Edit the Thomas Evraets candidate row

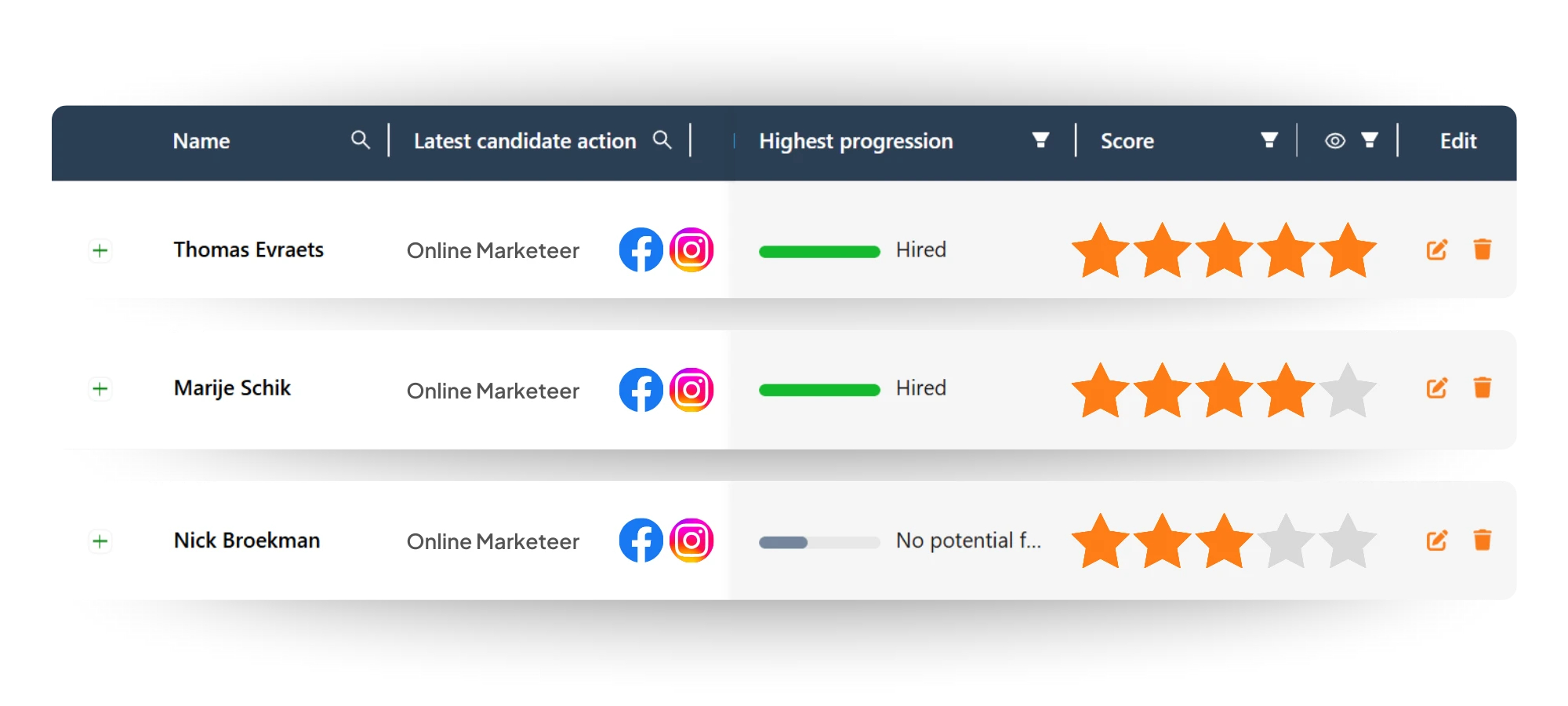[1436, 250]
